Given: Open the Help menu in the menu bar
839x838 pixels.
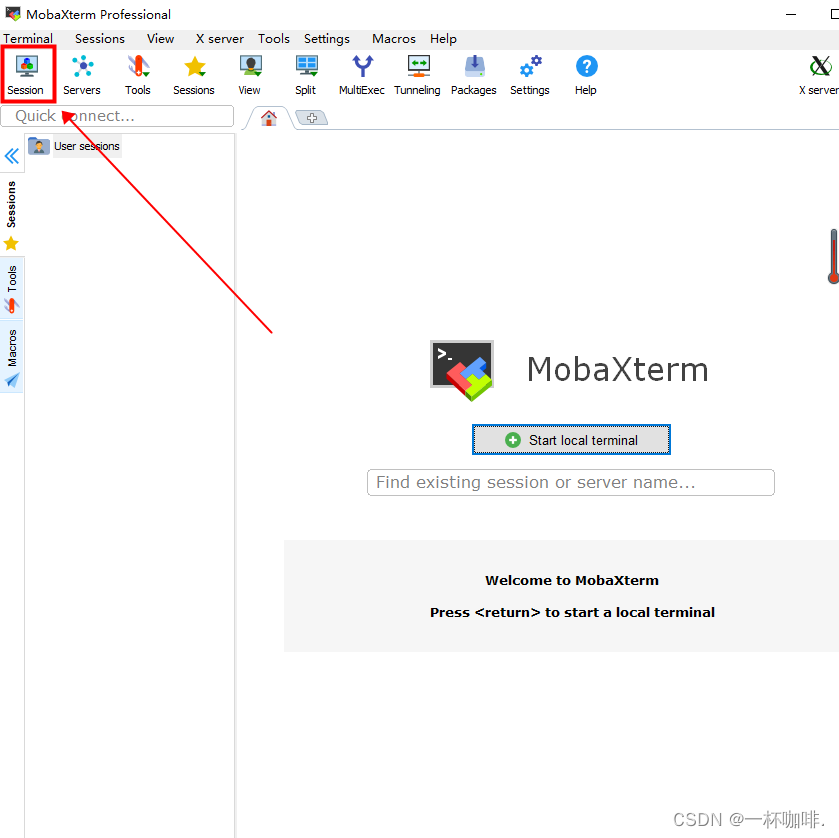Looking at the screenshot, I should click(x=443, y=39).
